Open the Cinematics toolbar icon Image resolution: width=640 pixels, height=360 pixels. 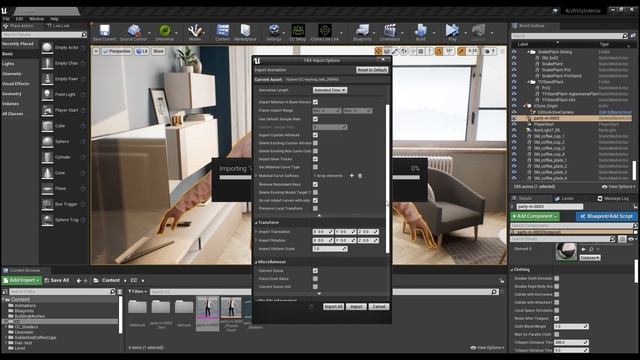tap(390, 32)
